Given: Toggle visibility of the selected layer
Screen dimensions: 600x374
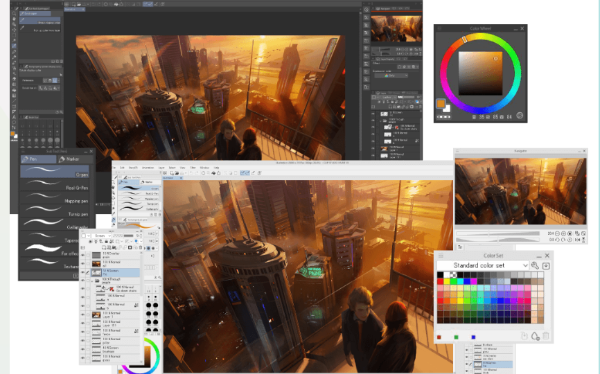Looking at the screenshot, I should 83,272.
